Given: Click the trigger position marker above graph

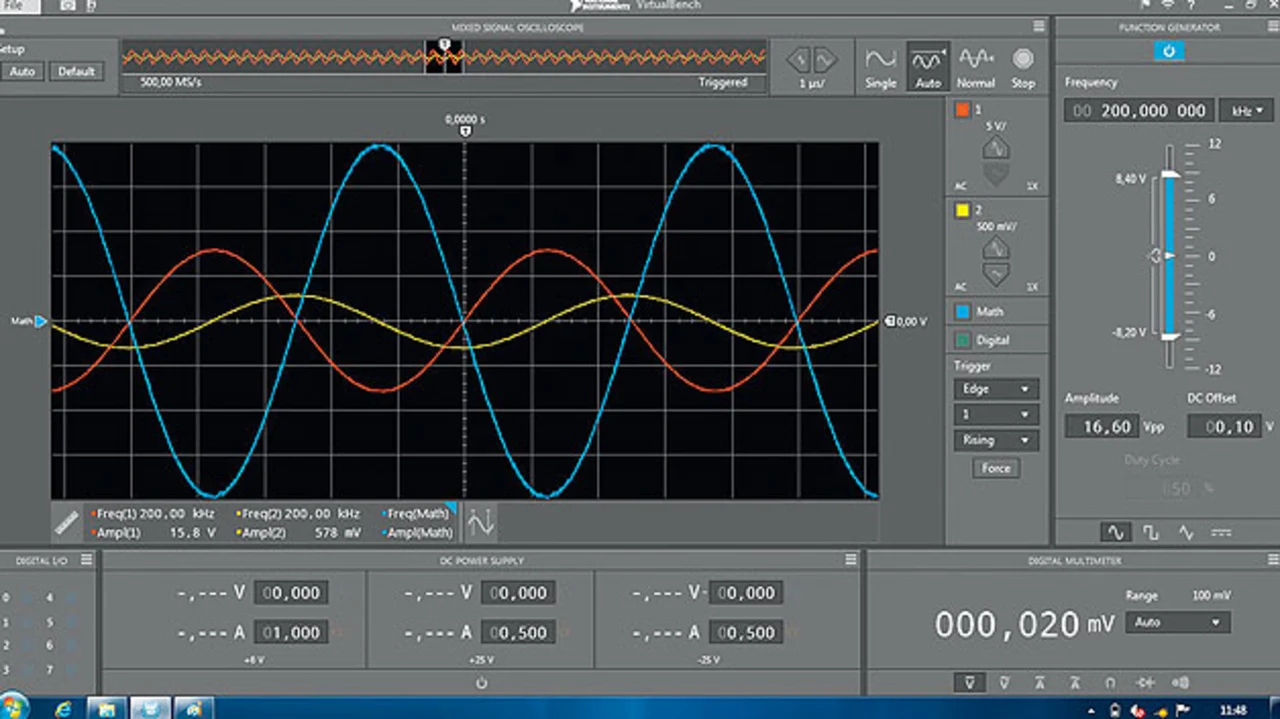Looking at the screenshot, I should click(465, 131).
